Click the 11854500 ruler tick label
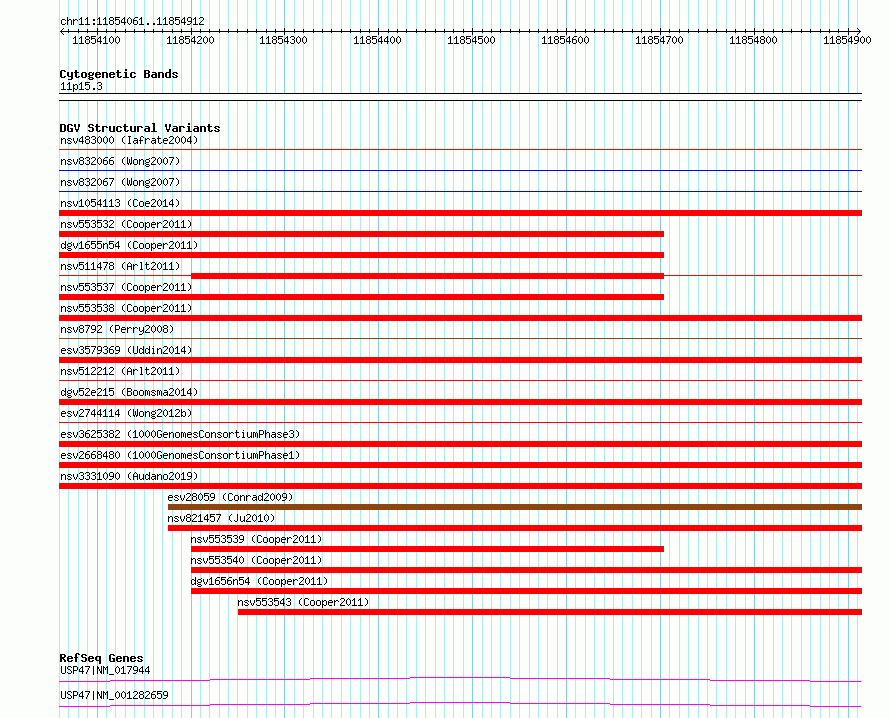This screenshot has width=890, height=718. (471, 40)
